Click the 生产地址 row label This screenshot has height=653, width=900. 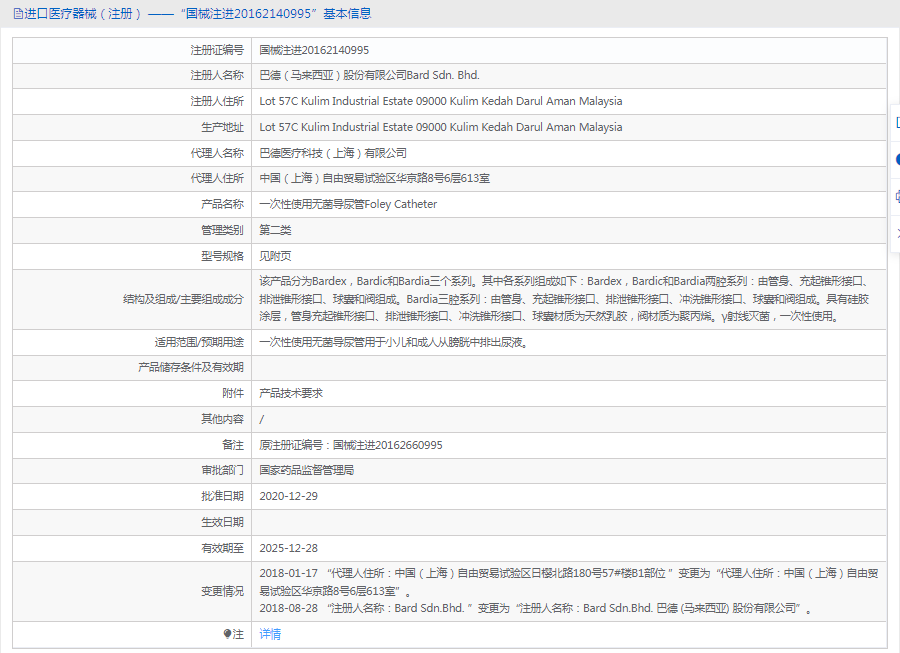point(222,127)
